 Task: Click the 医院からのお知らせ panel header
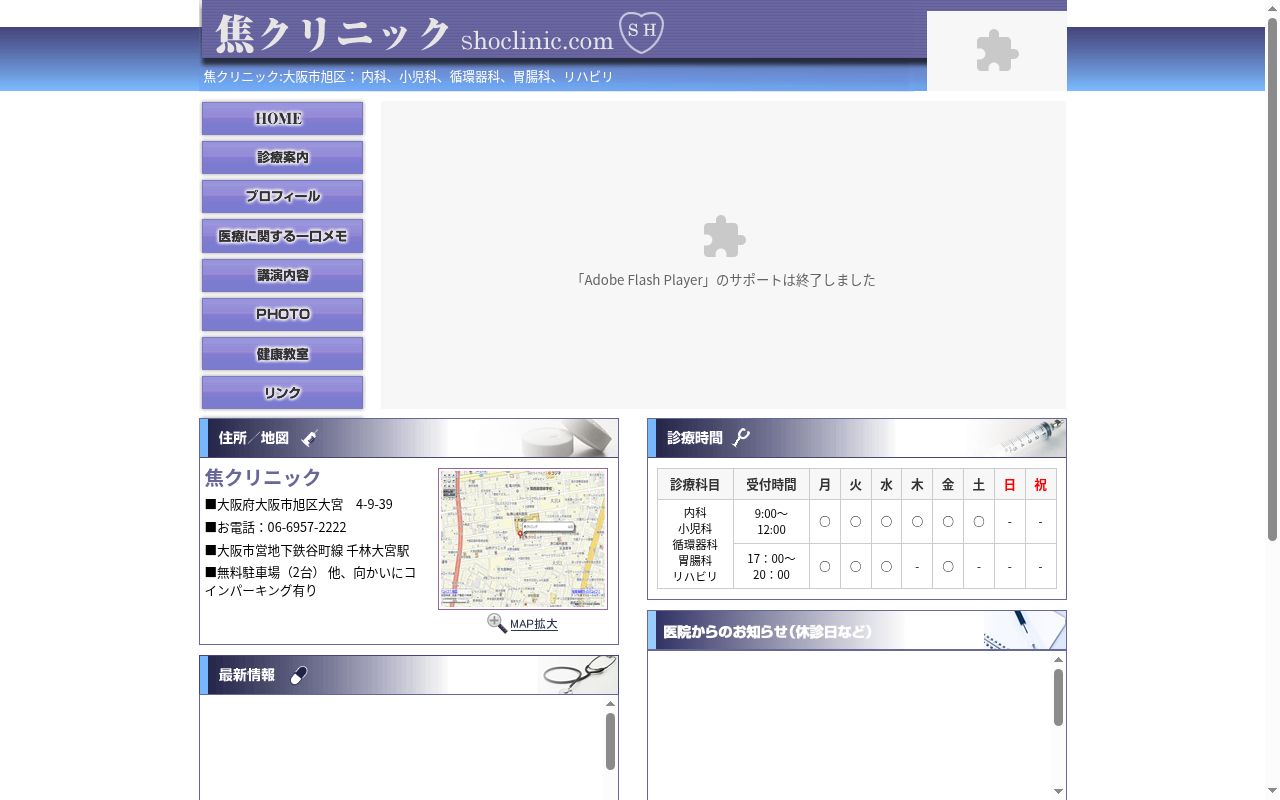pos(857,631)
